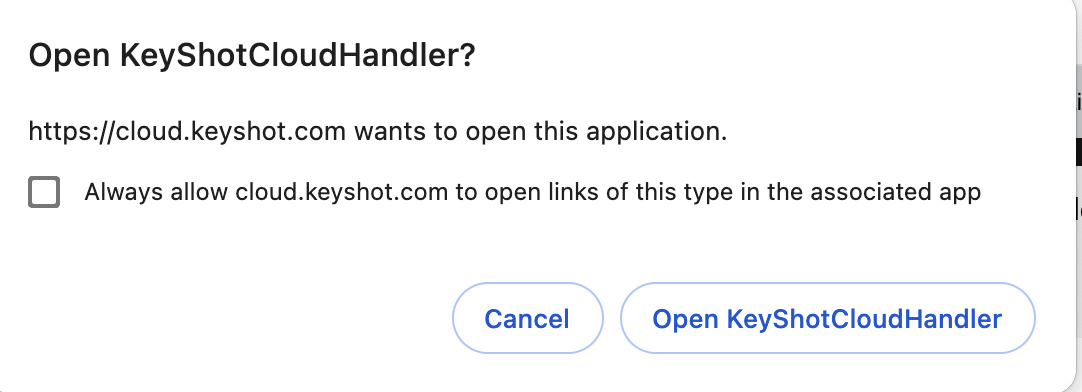
Task: Enable always allowing links of this type
Action: (44, 192)
